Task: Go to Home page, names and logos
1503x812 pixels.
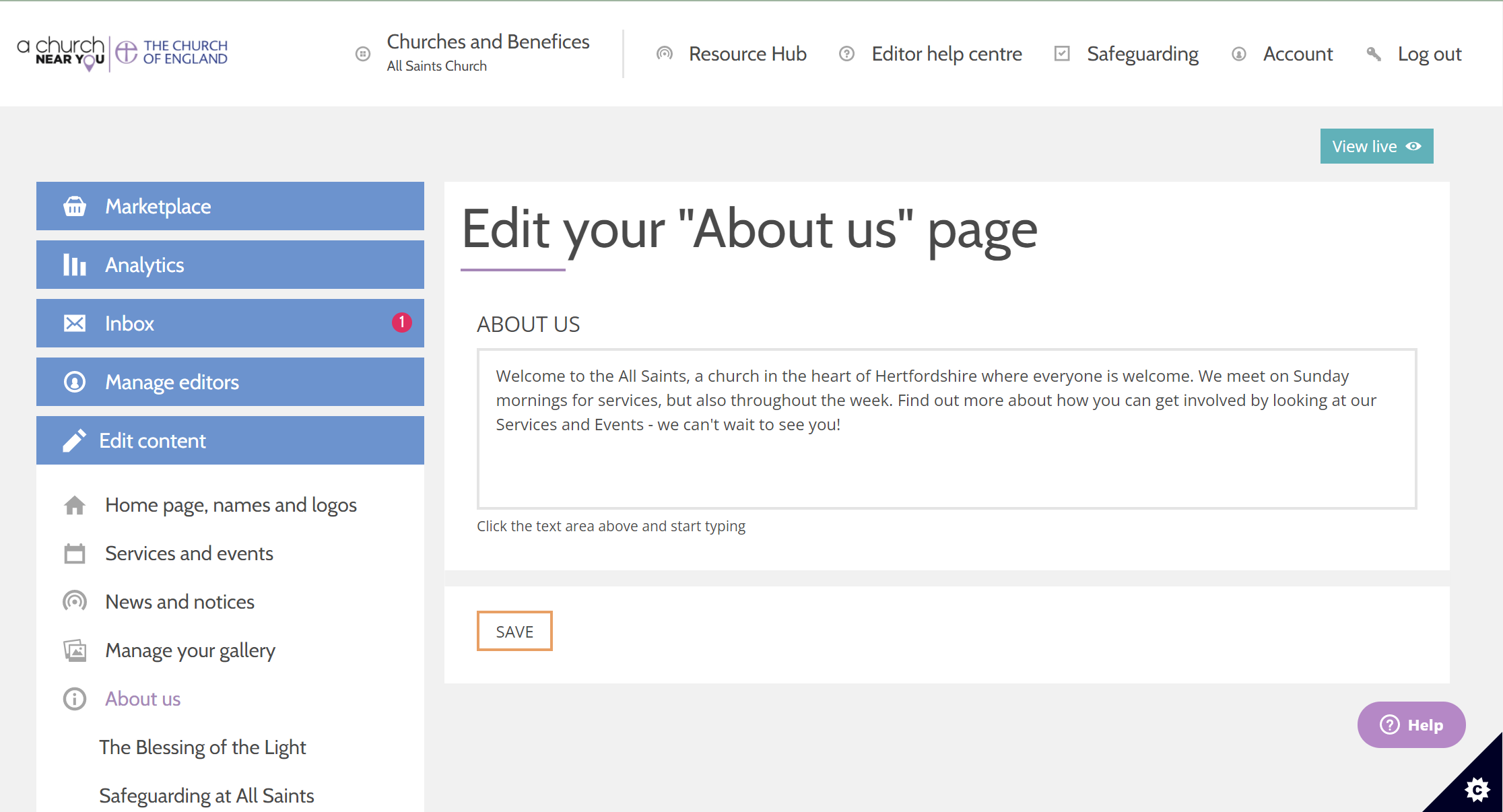Action: [x=231, y=505]
